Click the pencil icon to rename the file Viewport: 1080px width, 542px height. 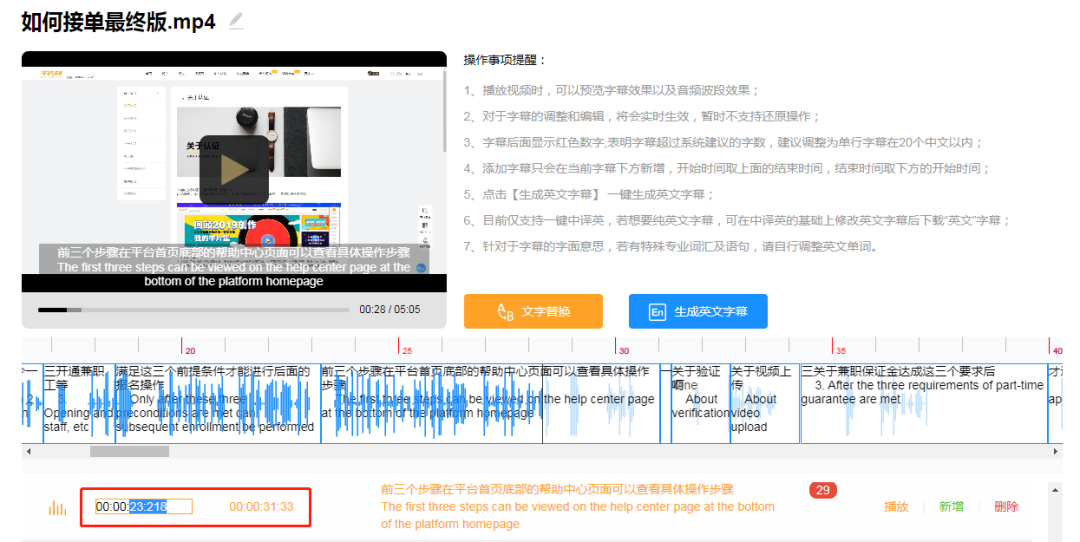pyautogui.click(x=236, y=20)
